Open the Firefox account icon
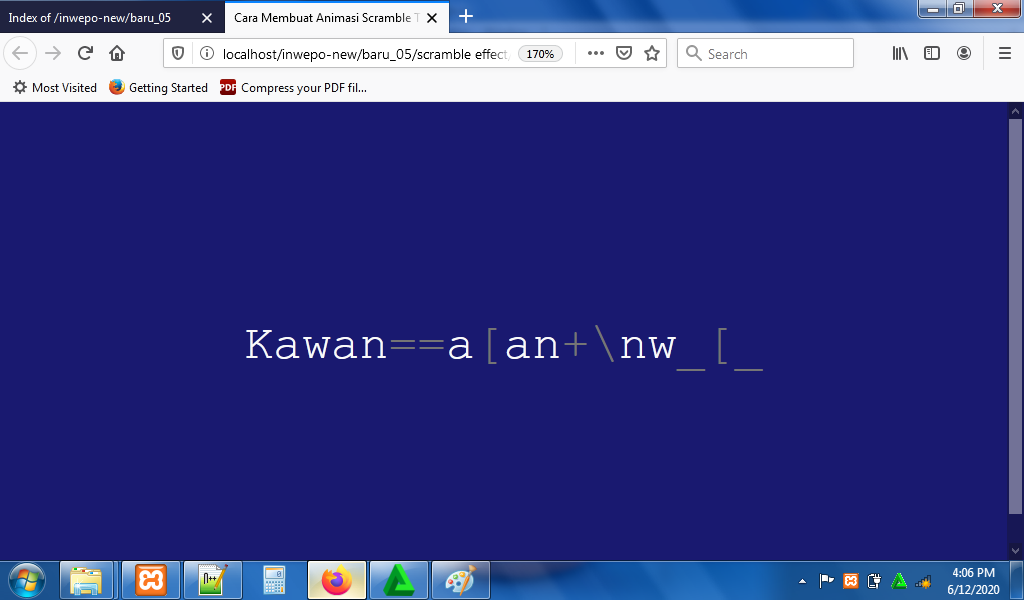The image size is (1024, 600). [x=964, y=54]
